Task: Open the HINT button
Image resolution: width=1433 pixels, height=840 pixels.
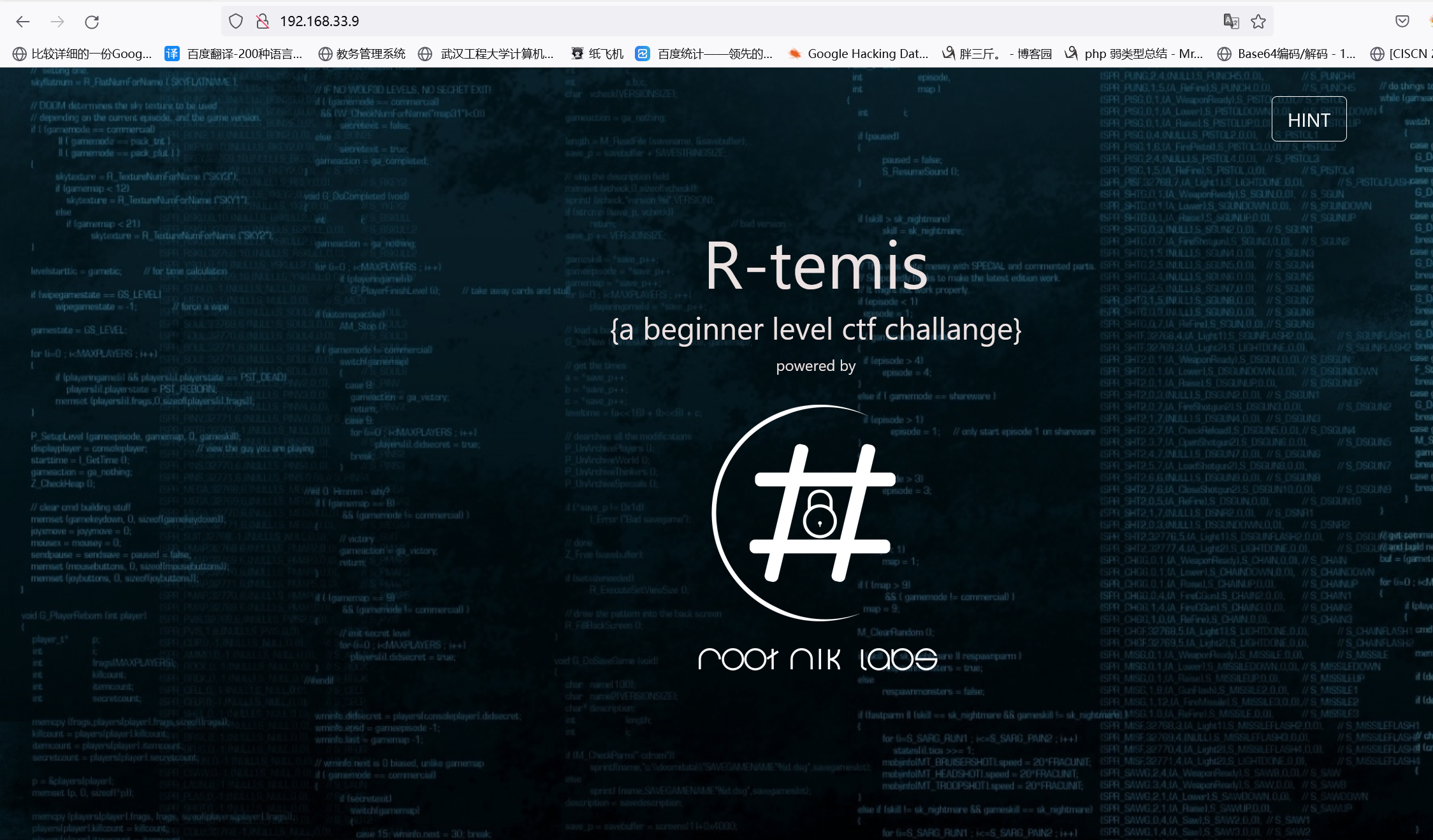Action: [x=1309, y=119]
